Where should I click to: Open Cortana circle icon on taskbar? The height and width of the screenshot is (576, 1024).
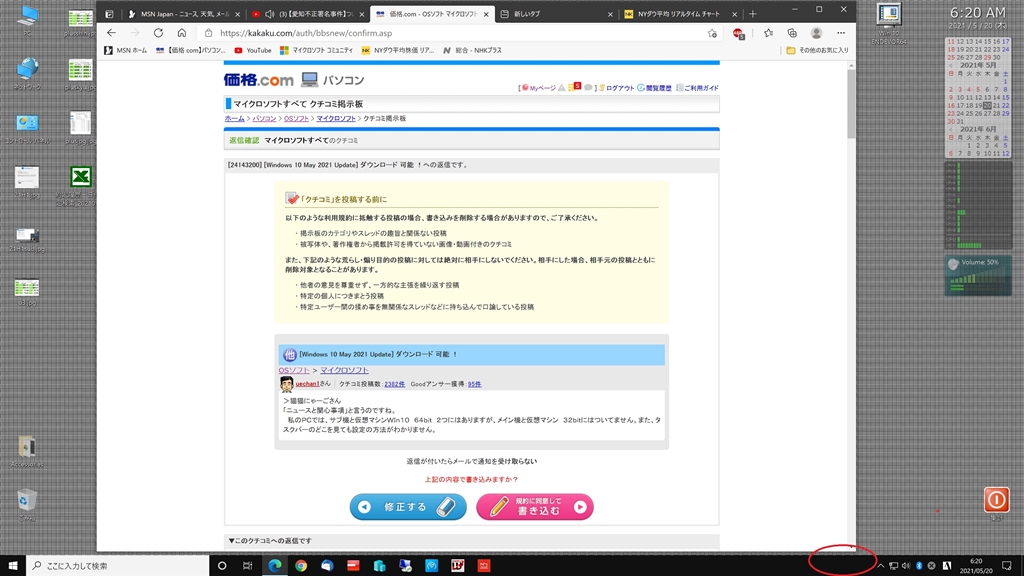tap(222, 566)
